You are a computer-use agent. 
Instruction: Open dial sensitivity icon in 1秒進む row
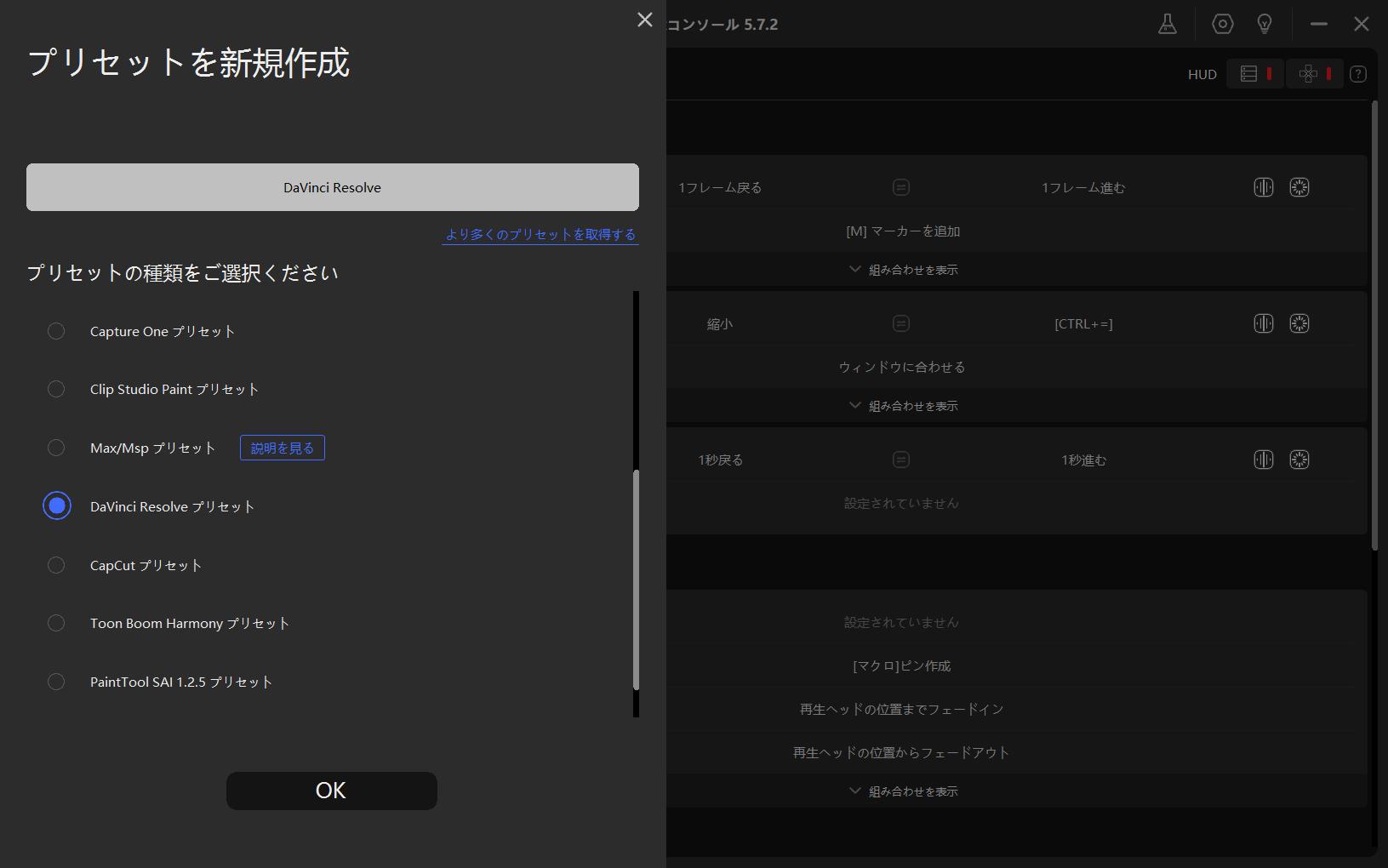(x=1299, y=460)
